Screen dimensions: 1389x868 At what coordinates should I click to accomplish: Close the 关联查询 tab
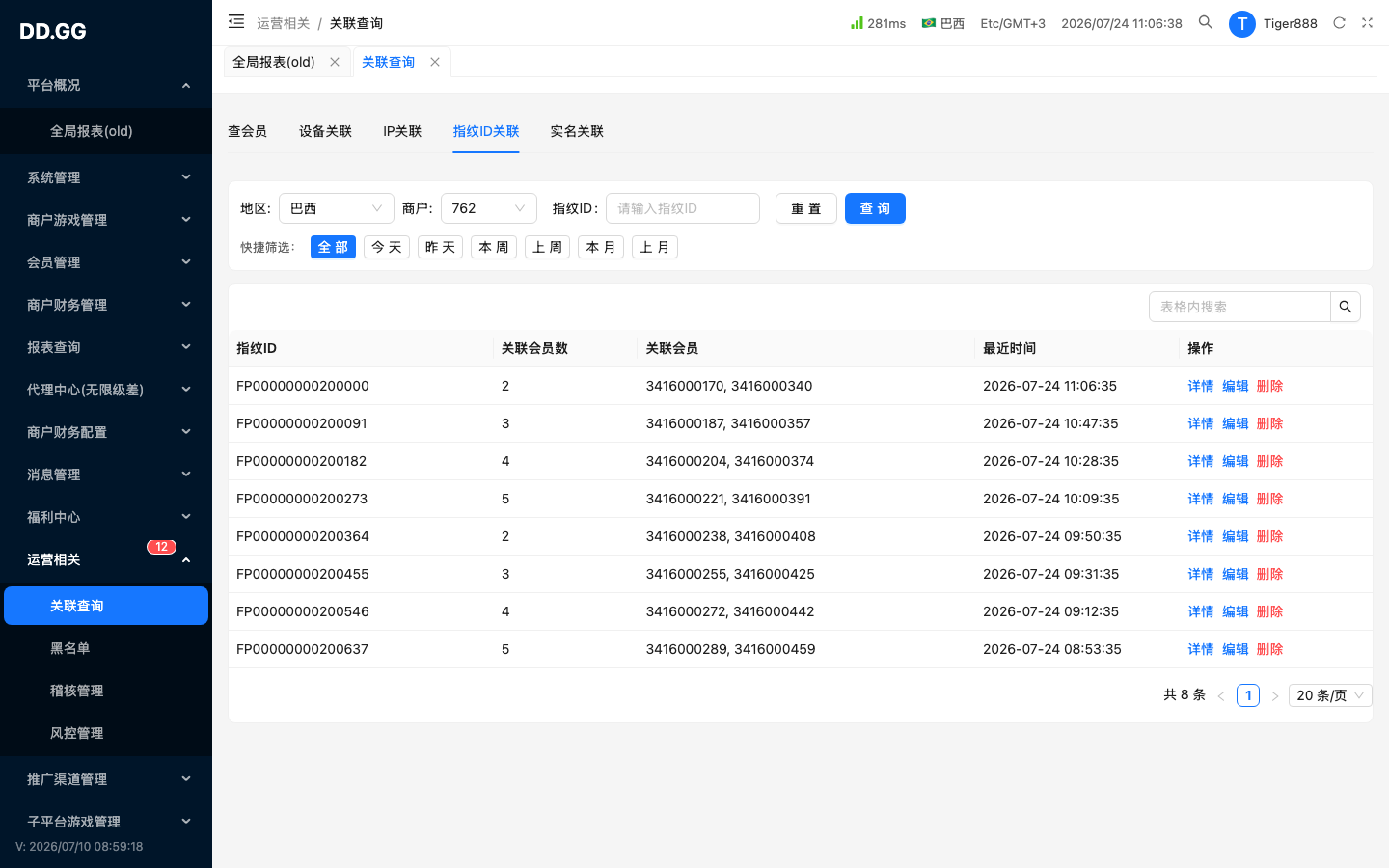click(x=435, y=62)
